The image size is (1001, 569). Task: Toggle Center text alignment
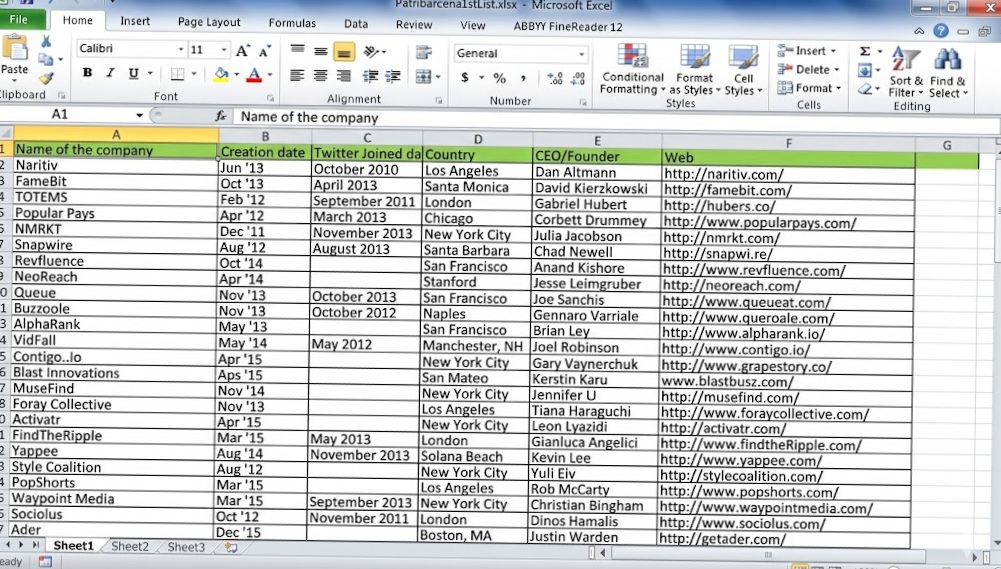320,76
